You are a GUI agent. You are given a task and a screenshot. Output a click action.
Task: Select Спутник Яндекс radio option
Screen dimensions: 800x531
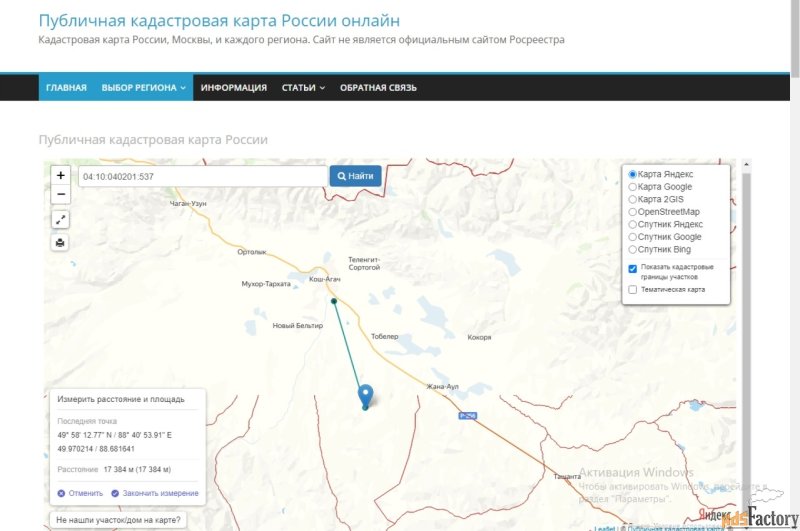(x=633, y=224)
